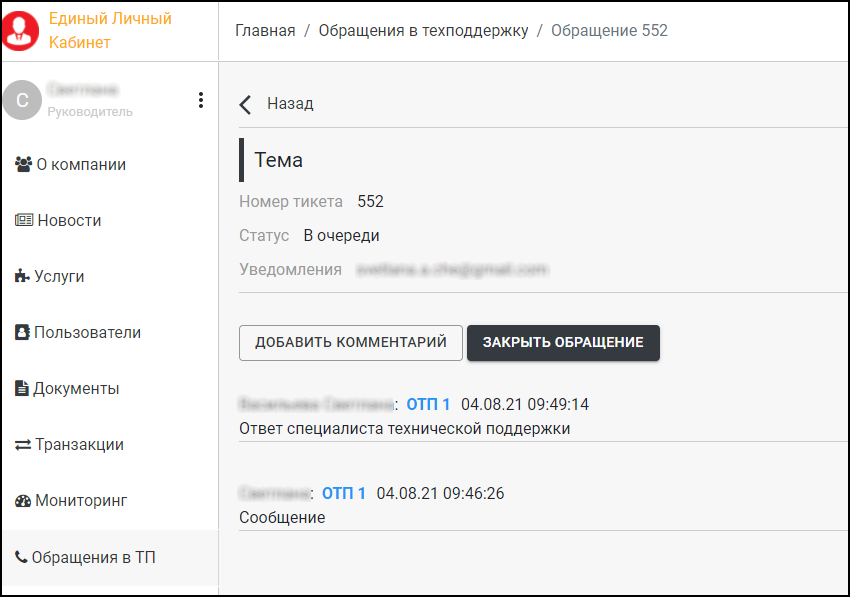Screen dimensions: 850x597
Task: Click the "Транзакции" arrows icon
Action: click(23, 444)
